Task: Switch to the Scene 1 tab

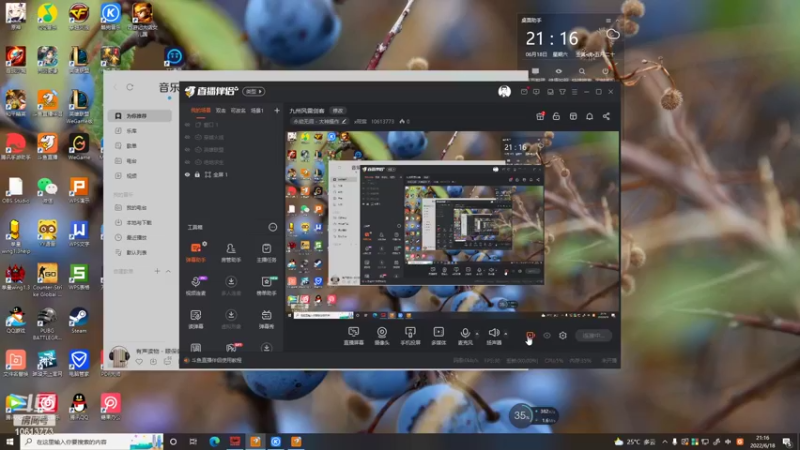Action: tap(257, 110)
